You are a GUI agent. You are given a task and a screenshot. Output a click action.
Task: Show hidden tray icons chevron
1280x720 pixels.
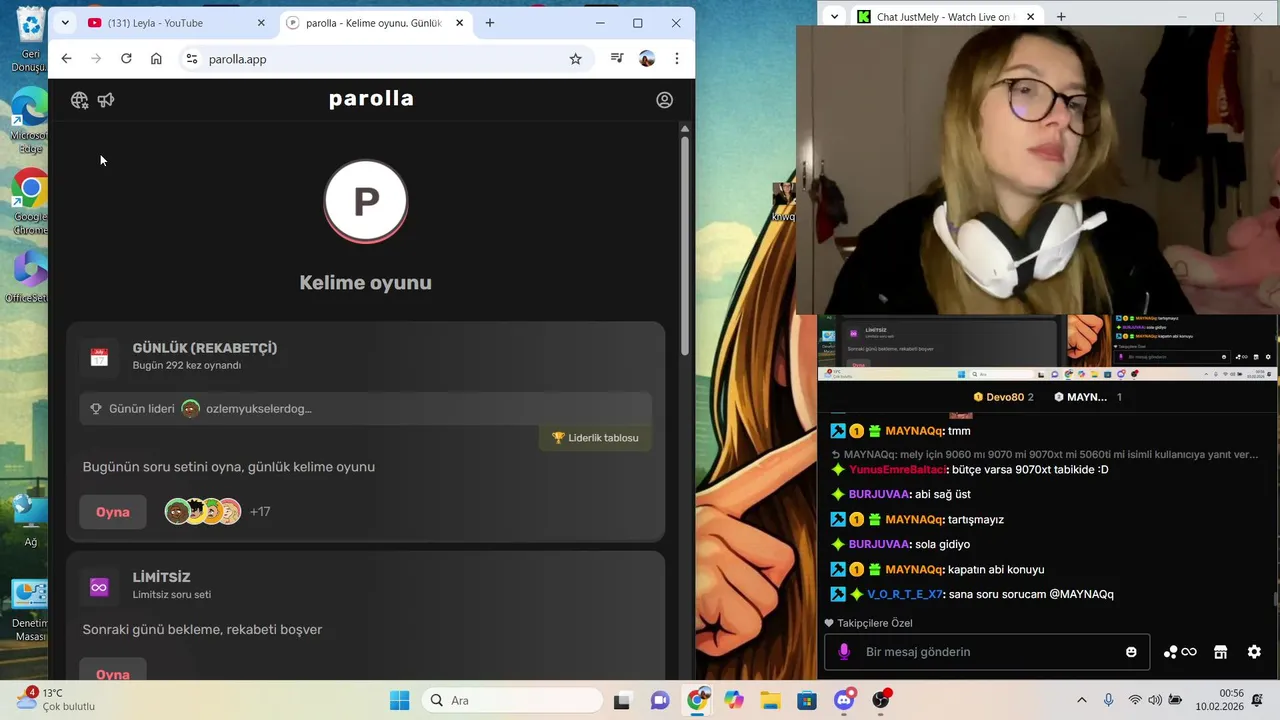(x=1081, y=700)
